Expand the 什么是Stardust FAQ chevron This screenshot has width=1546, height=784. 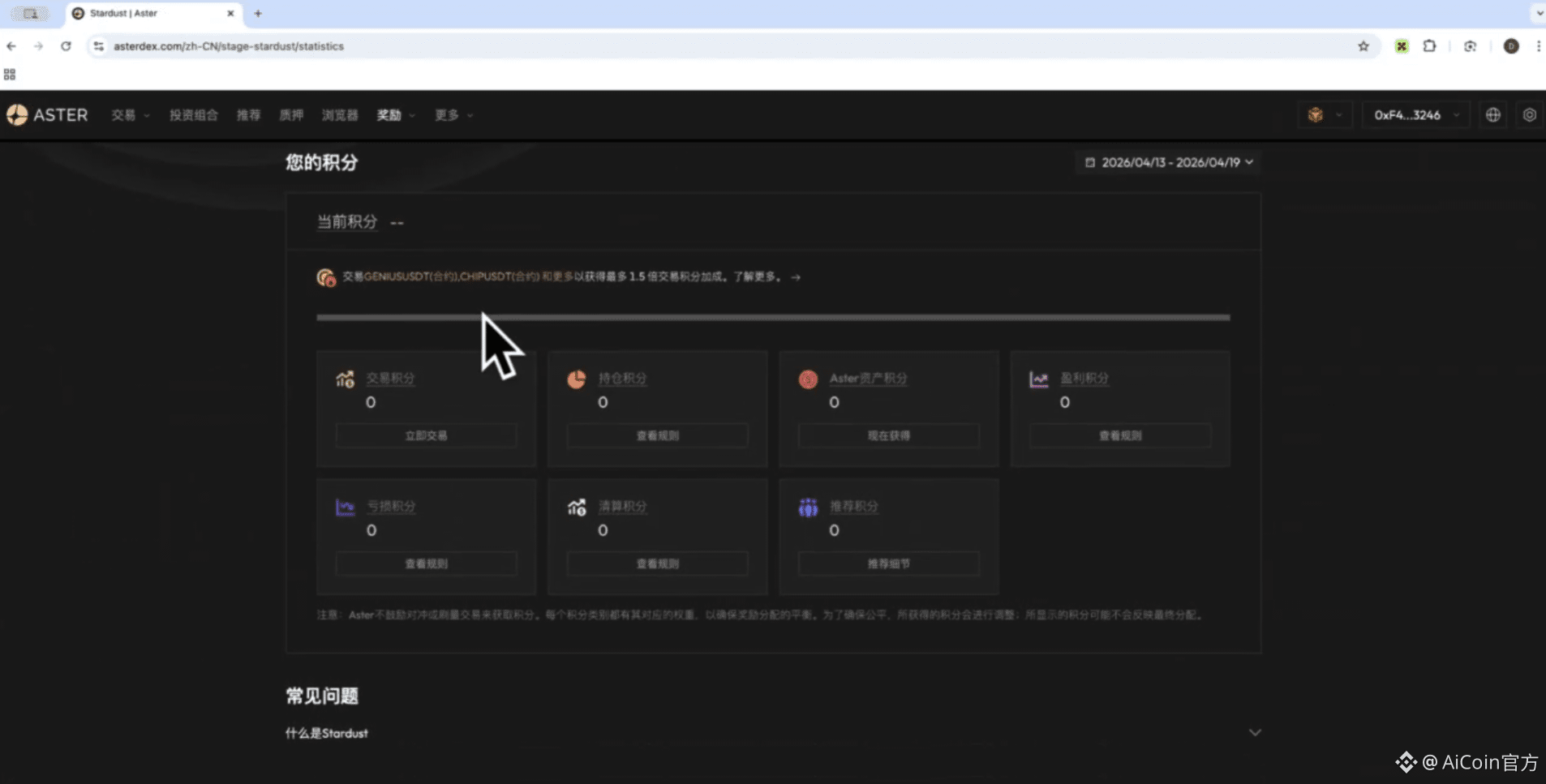(1255, 732)
